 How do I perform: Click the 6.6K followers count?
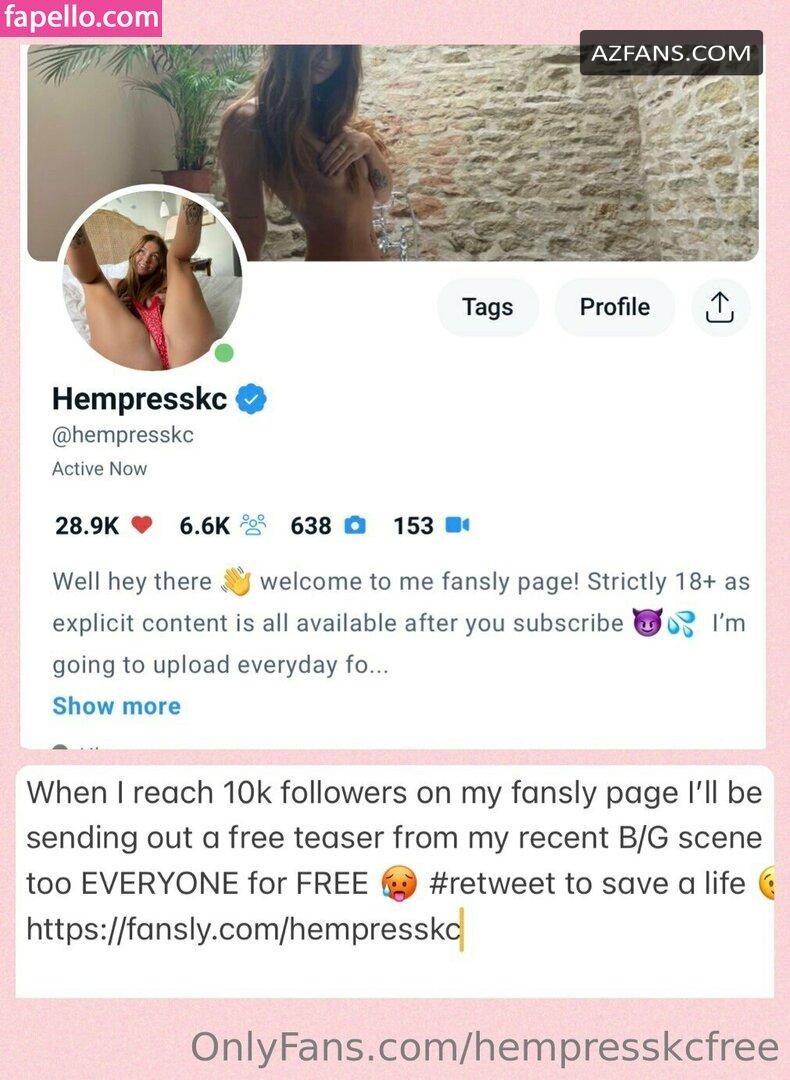205,526
